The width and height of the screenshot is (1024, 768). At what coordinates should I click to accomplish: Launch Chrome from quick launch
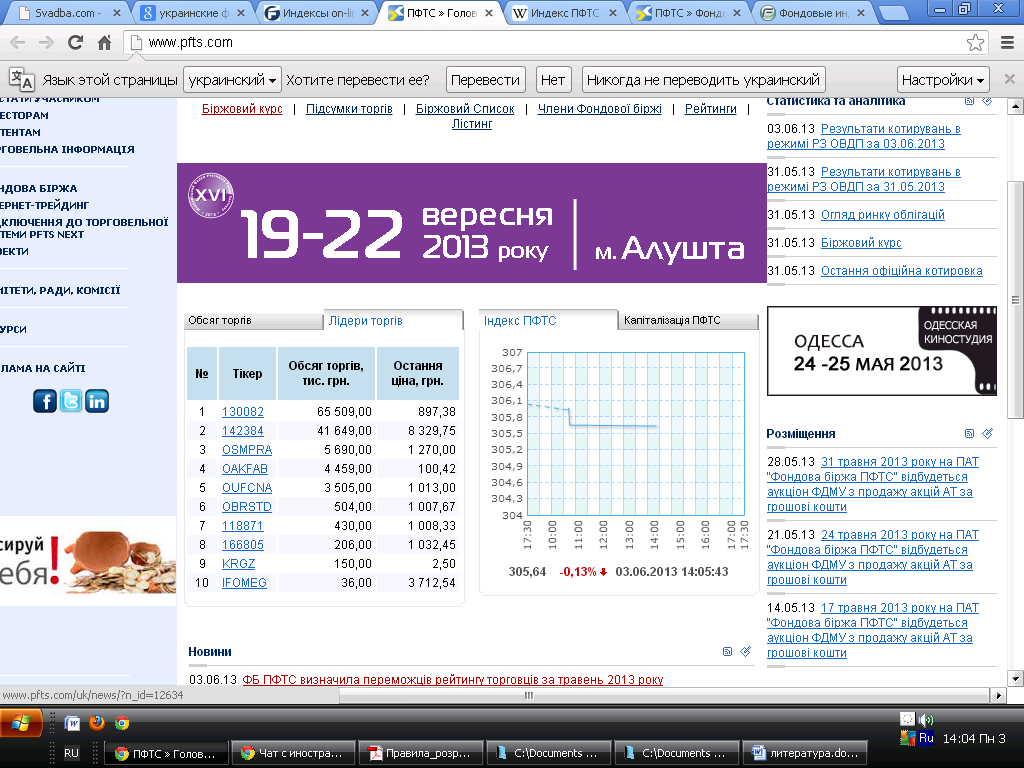tap(122, 723)
